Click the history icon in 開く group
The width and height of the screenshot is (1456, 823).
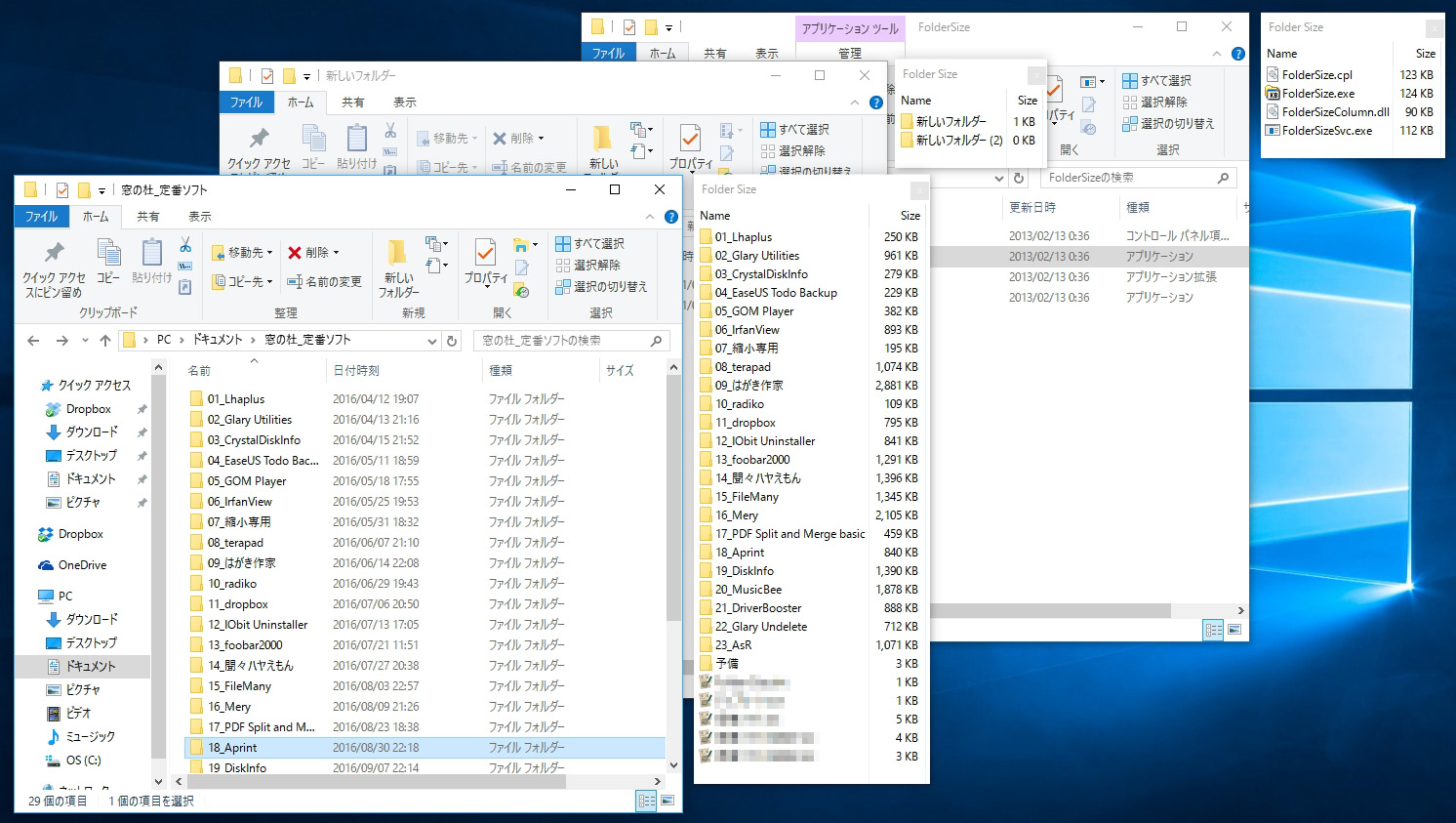[x=522, y=290]
